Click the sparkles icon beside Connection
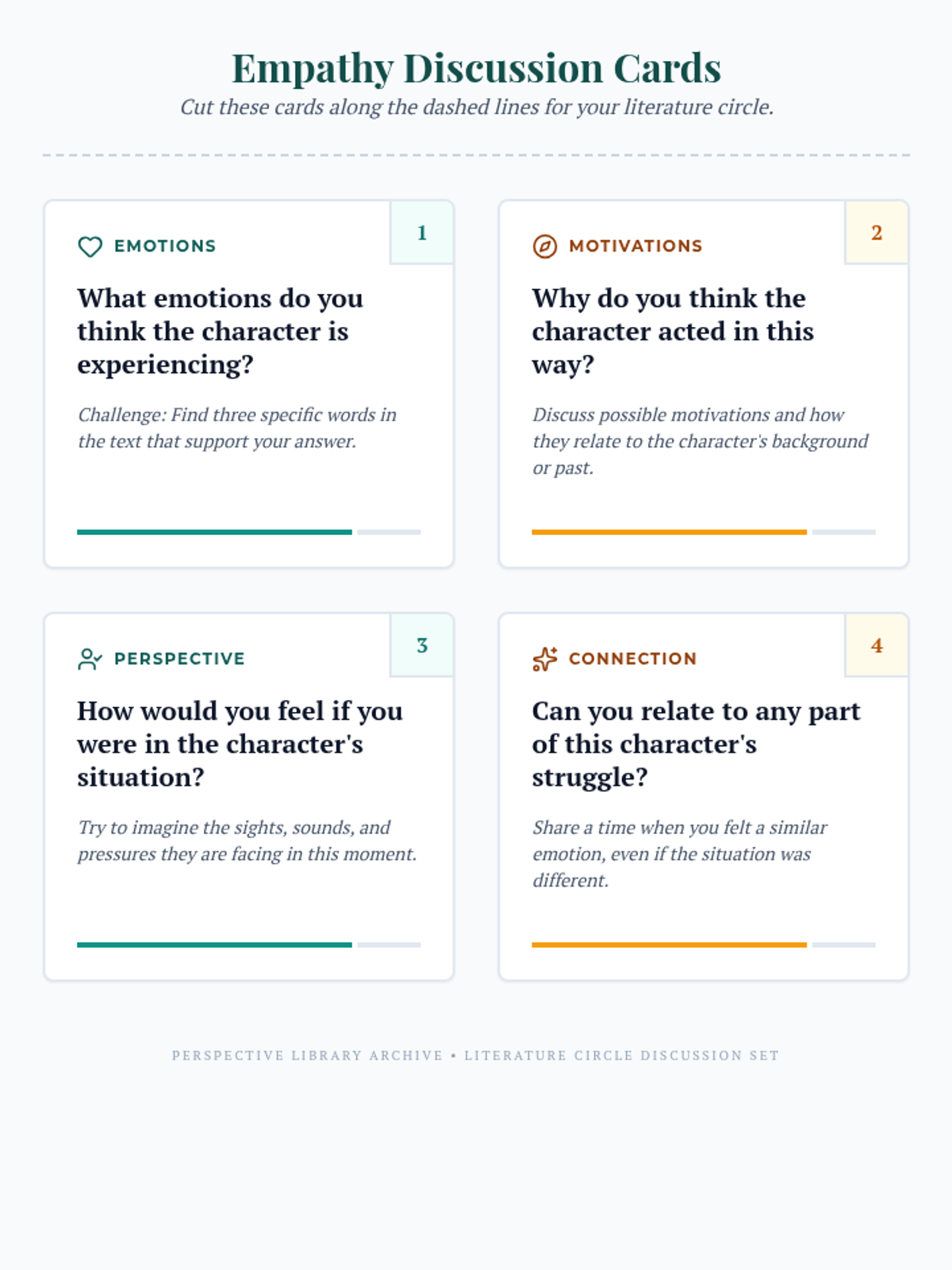952x1270 pixels. click(545, 659)
